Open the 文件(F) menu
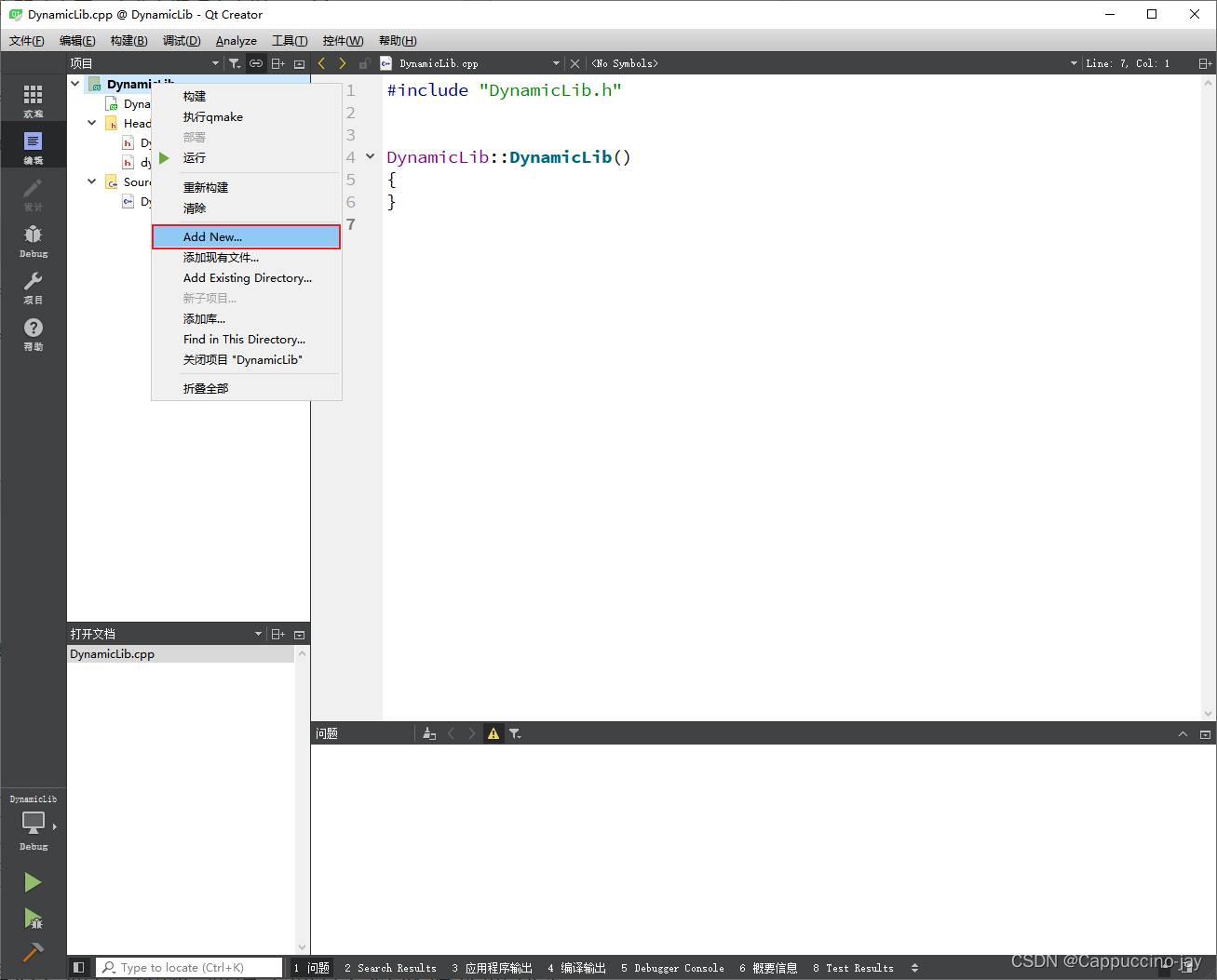The height and width of the screenshot is (980, 1217). [x=27, y=40]
